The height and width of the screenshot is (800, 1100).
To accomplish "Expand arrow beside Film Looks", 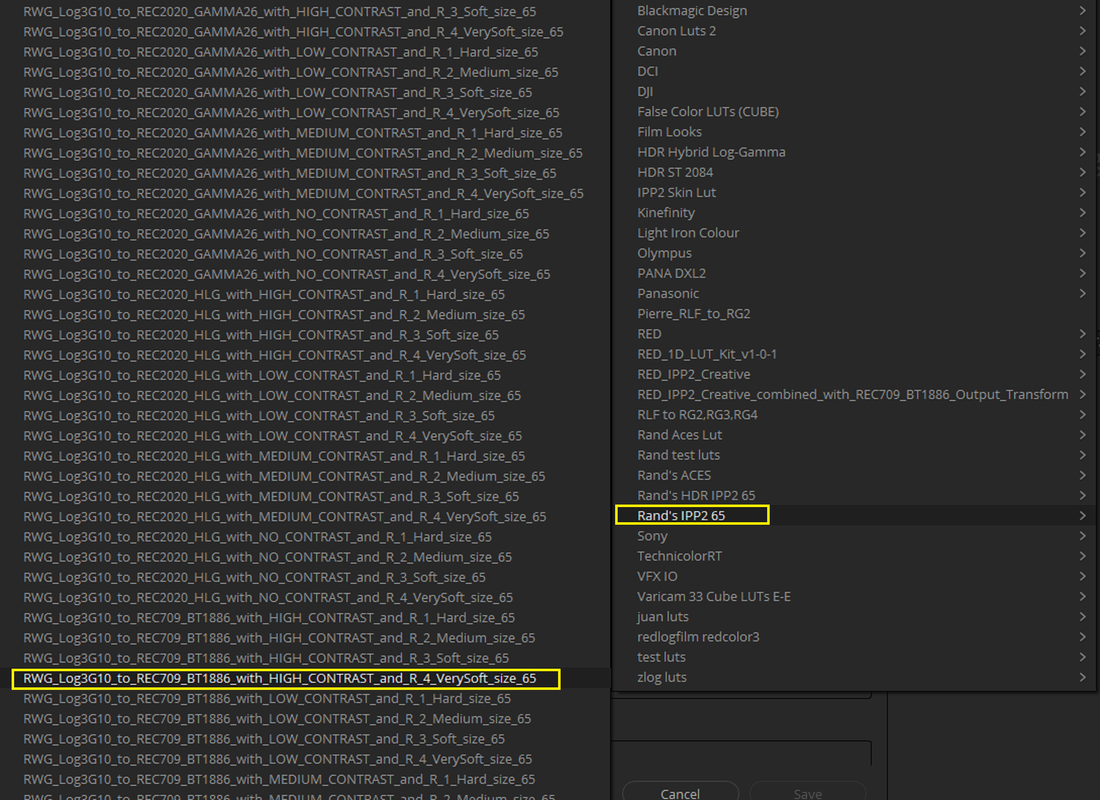I will [x=1082, y=132].
